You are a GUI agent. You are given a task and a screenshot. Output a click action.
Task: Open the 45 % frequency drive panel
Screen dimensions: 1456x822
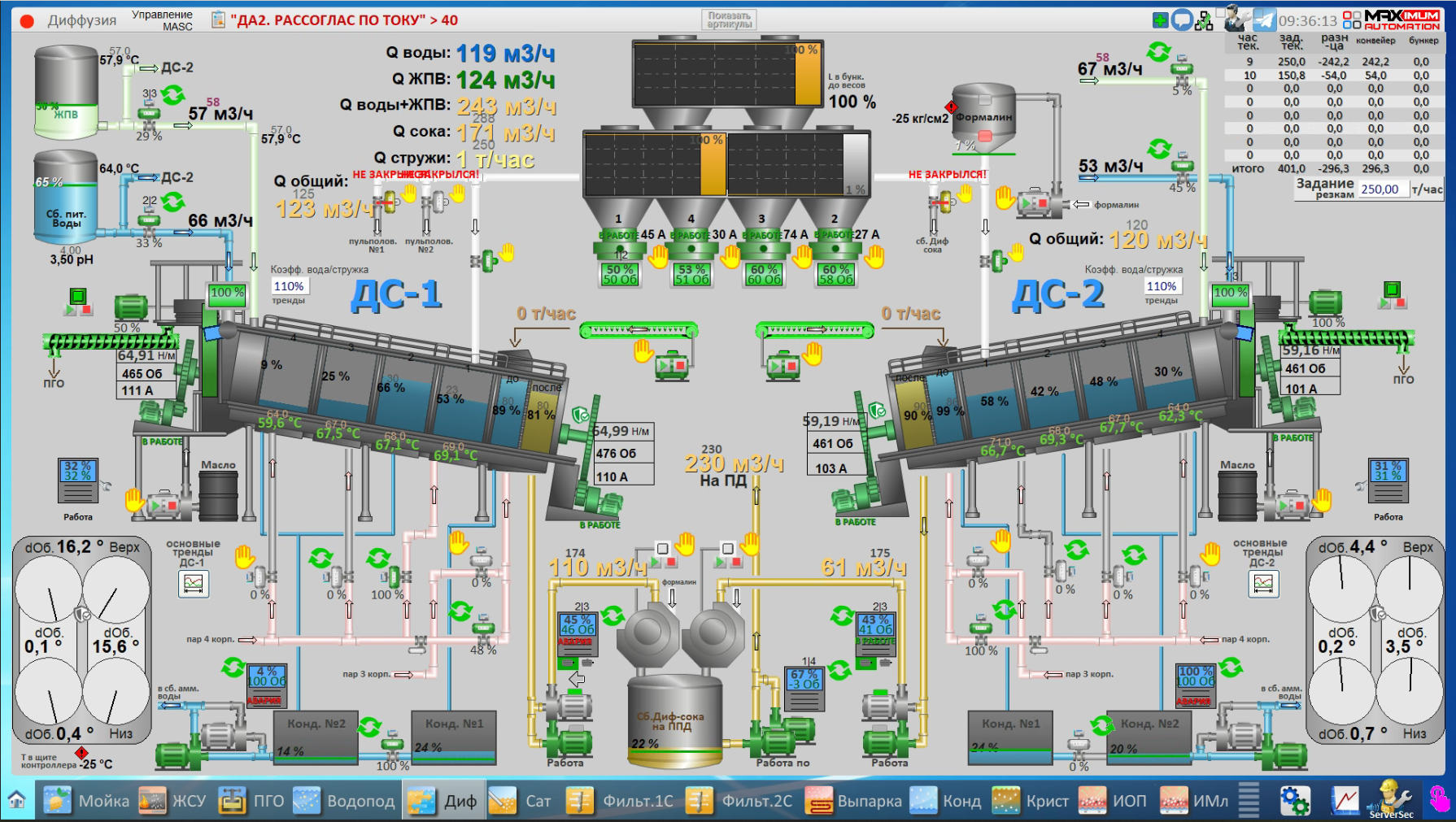(578, 624)
